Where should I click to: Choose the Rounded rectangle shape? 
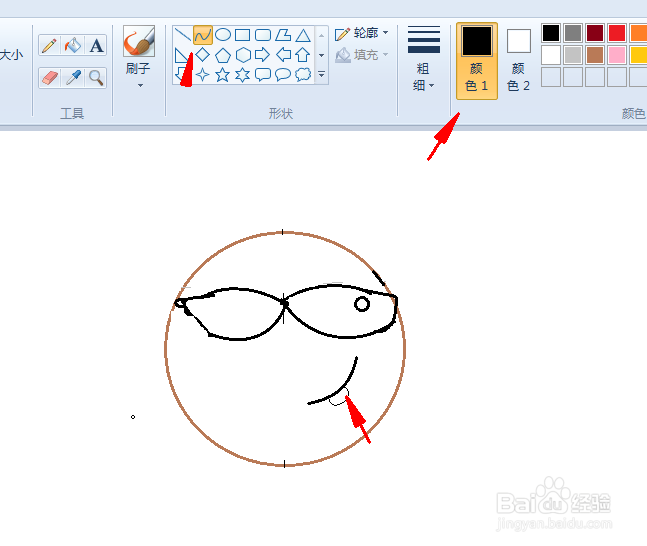tap(263, 35)
